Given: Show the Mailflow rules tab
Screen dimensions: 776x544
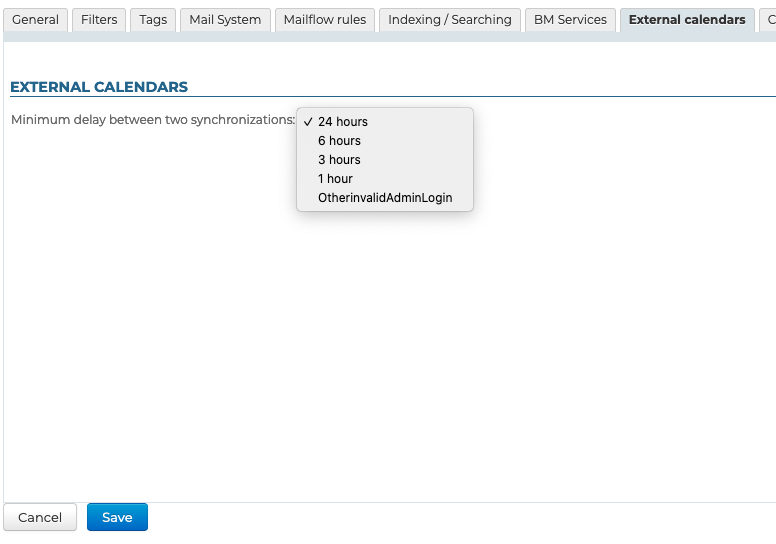Looking at the screenshot, I should tap(324, 20).
